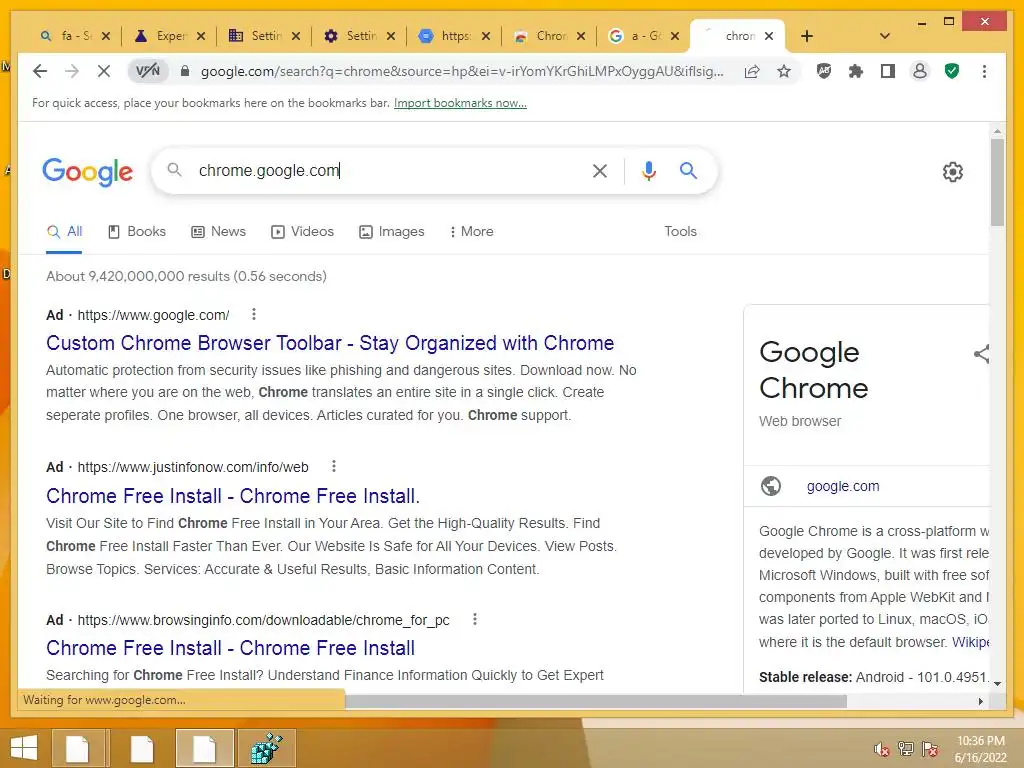This screenshot has height=768, width=1024.
Task: Go back to the previous page
Action: pos(40,71)
